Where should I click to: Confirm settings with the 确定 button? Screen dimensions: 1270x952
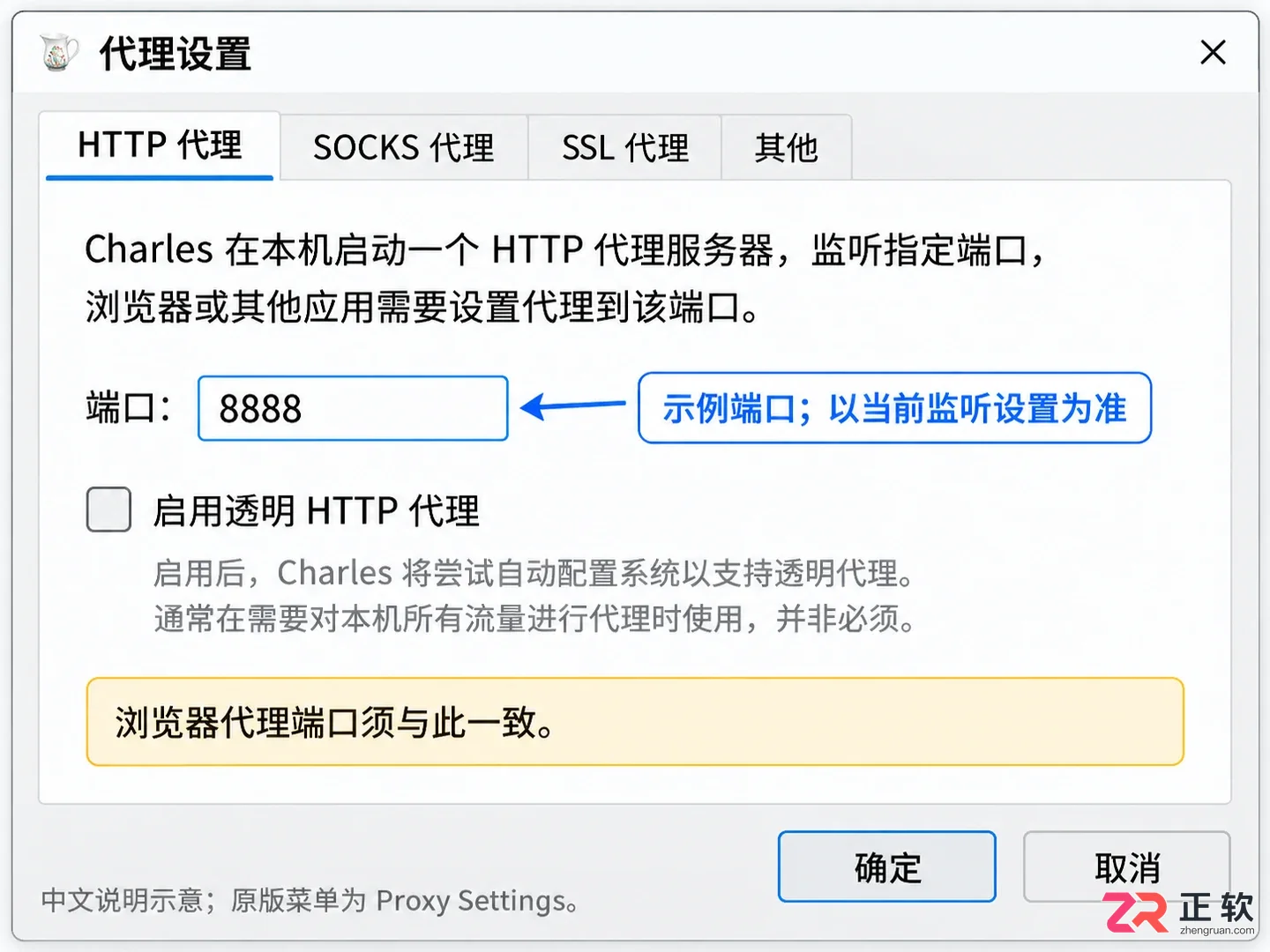tap(887, 866)
